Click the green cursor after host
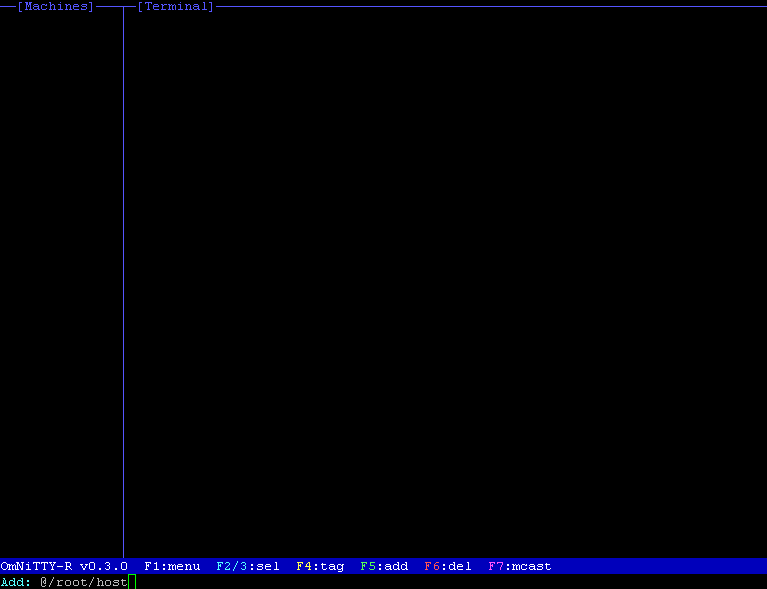Viewport: 767px width, 589px height. [132, 582]
